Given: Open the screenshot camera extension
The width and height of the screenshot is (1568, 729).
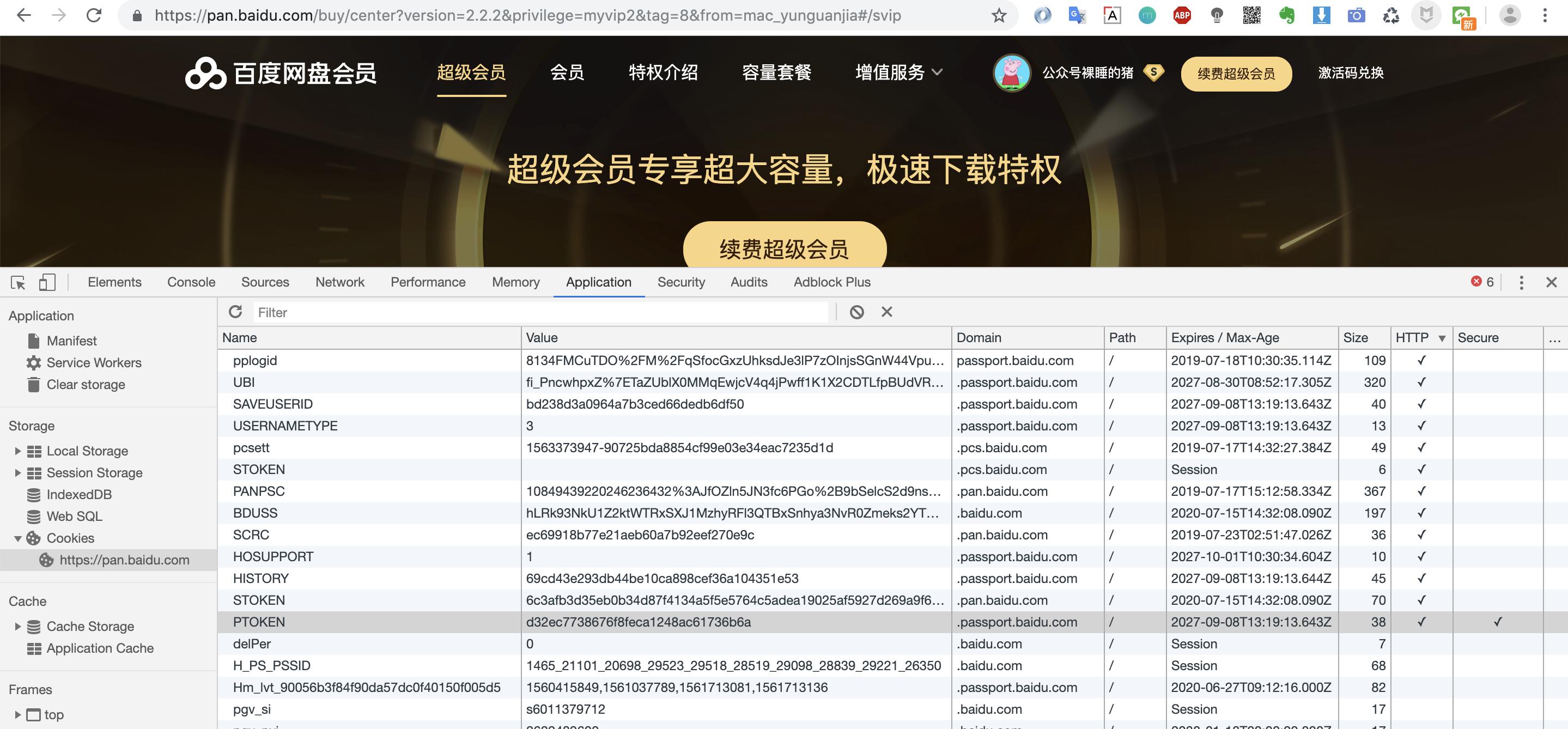Looking at the screenshot, I should [x=1356, y=15].
